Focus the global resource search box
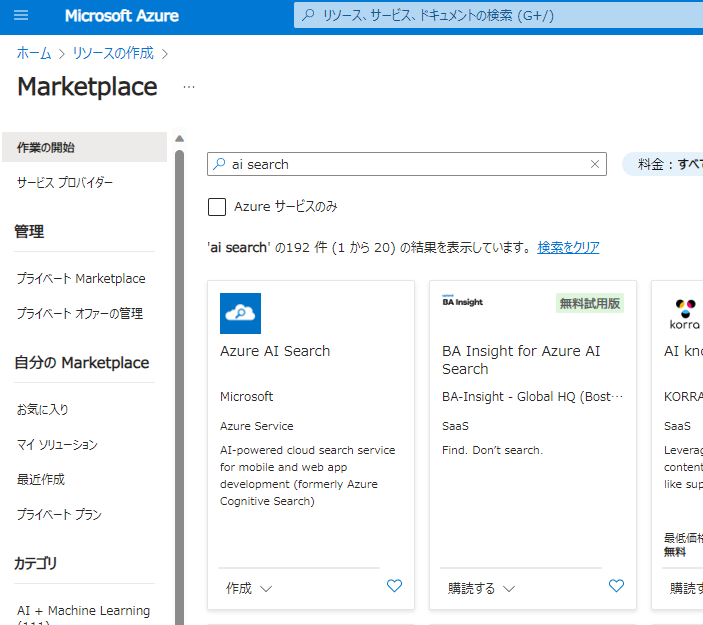Image resolution: width=703 pixels, height=625 pixels. 498,15
